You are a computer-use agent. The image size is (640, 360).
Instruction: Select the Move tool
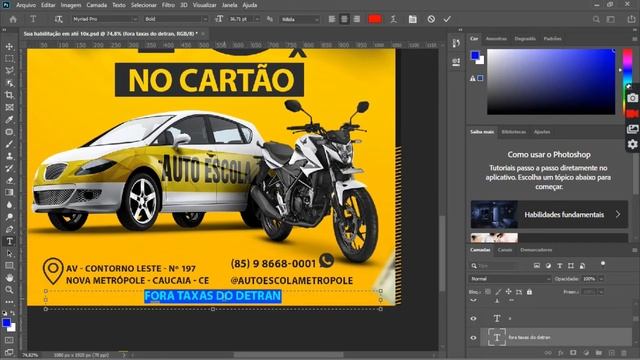[9, 47]
